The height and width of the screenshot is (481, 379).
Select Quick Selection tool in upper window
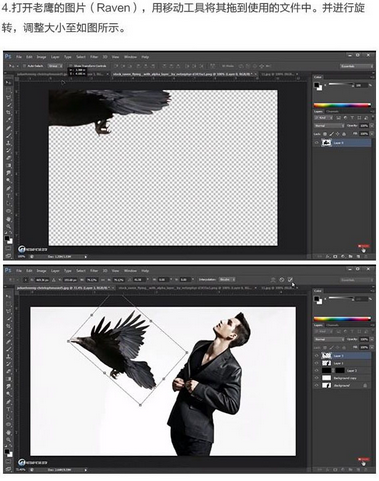pyautogui.click(x=9, y=105)
